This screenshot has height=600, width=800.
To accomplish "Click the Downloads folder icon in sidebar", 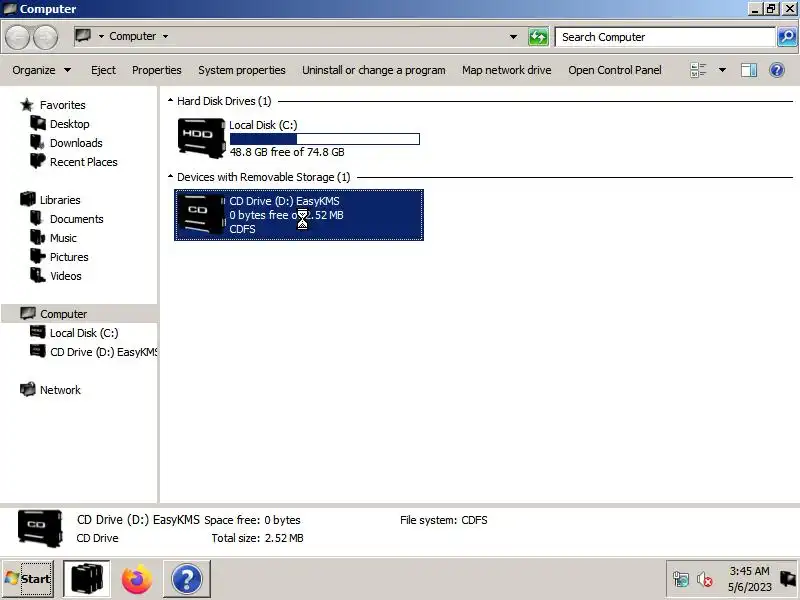I will click(38, 142).
